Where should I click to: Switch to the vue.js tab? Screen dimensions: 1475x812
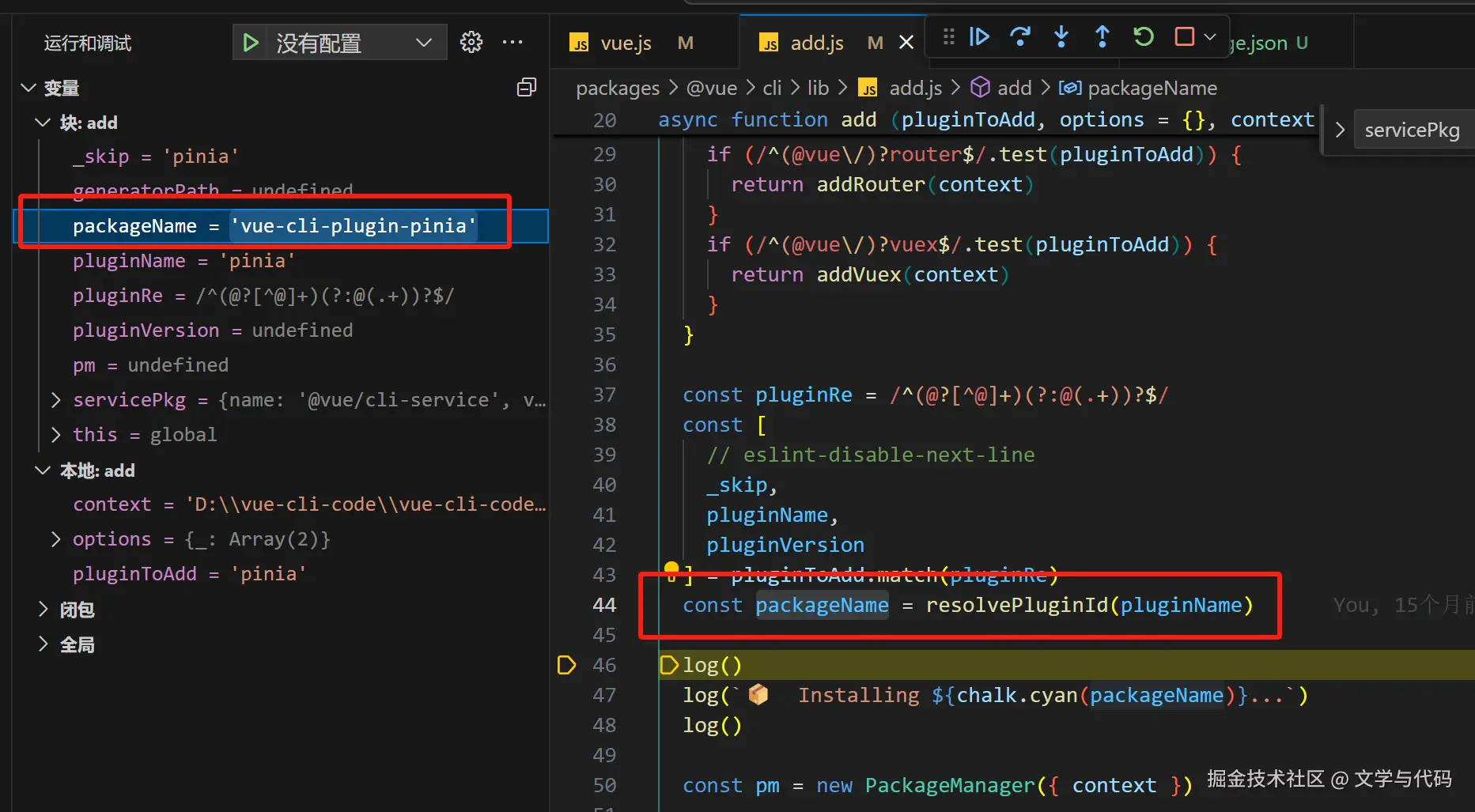pos(625,43)
